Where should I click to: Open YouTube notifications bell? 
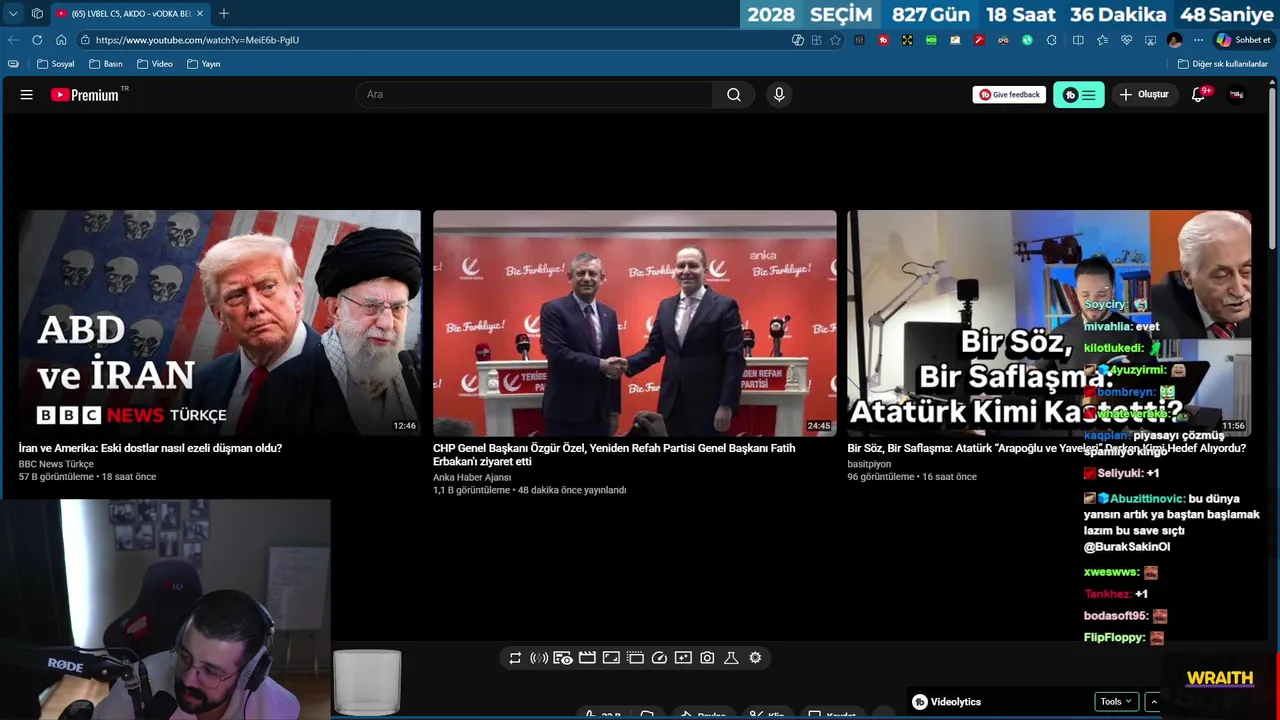coord(1198,95)
